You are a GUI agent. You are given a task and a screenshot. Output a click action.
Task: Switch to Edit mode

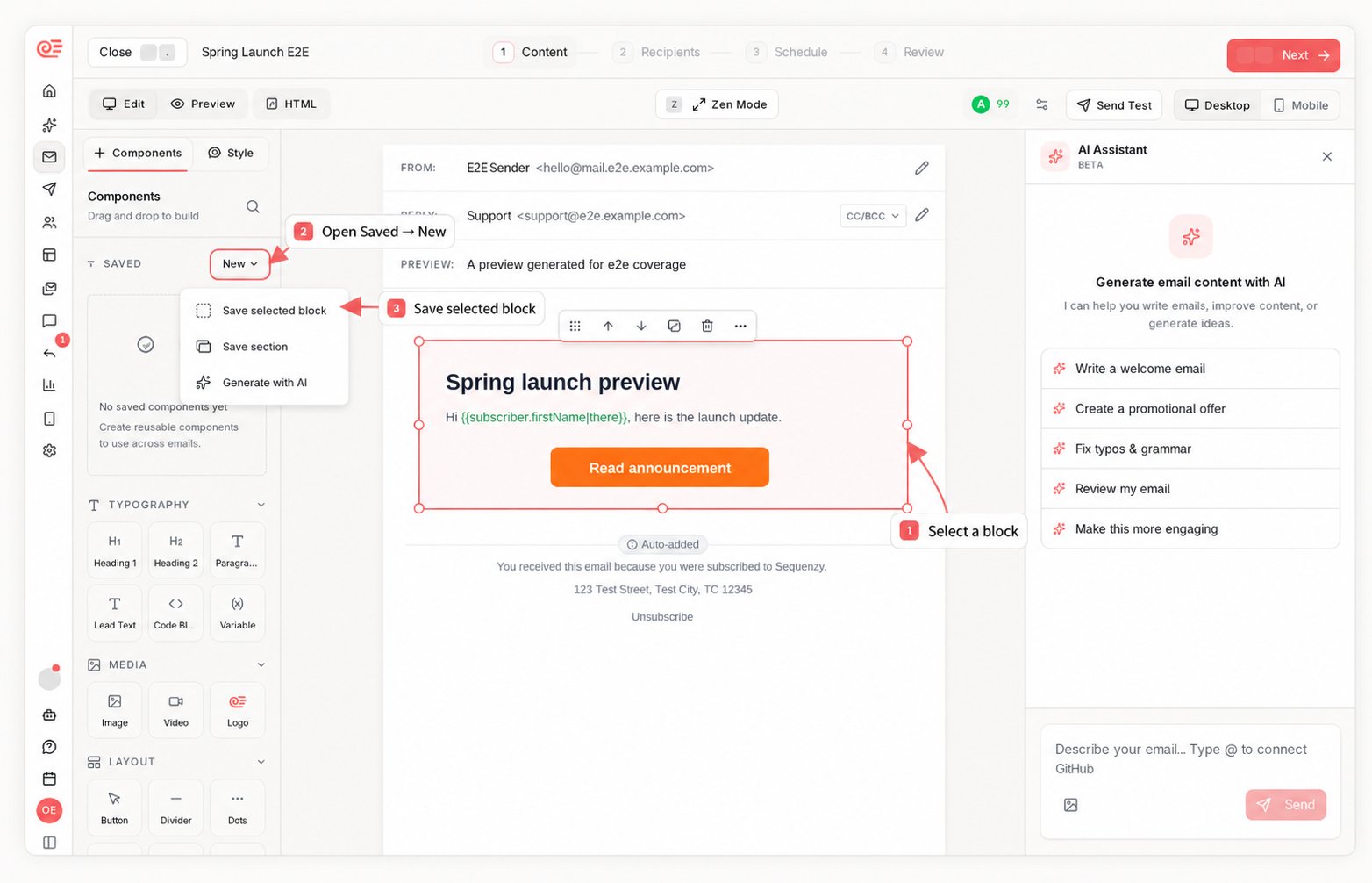[x=124, y=104]
